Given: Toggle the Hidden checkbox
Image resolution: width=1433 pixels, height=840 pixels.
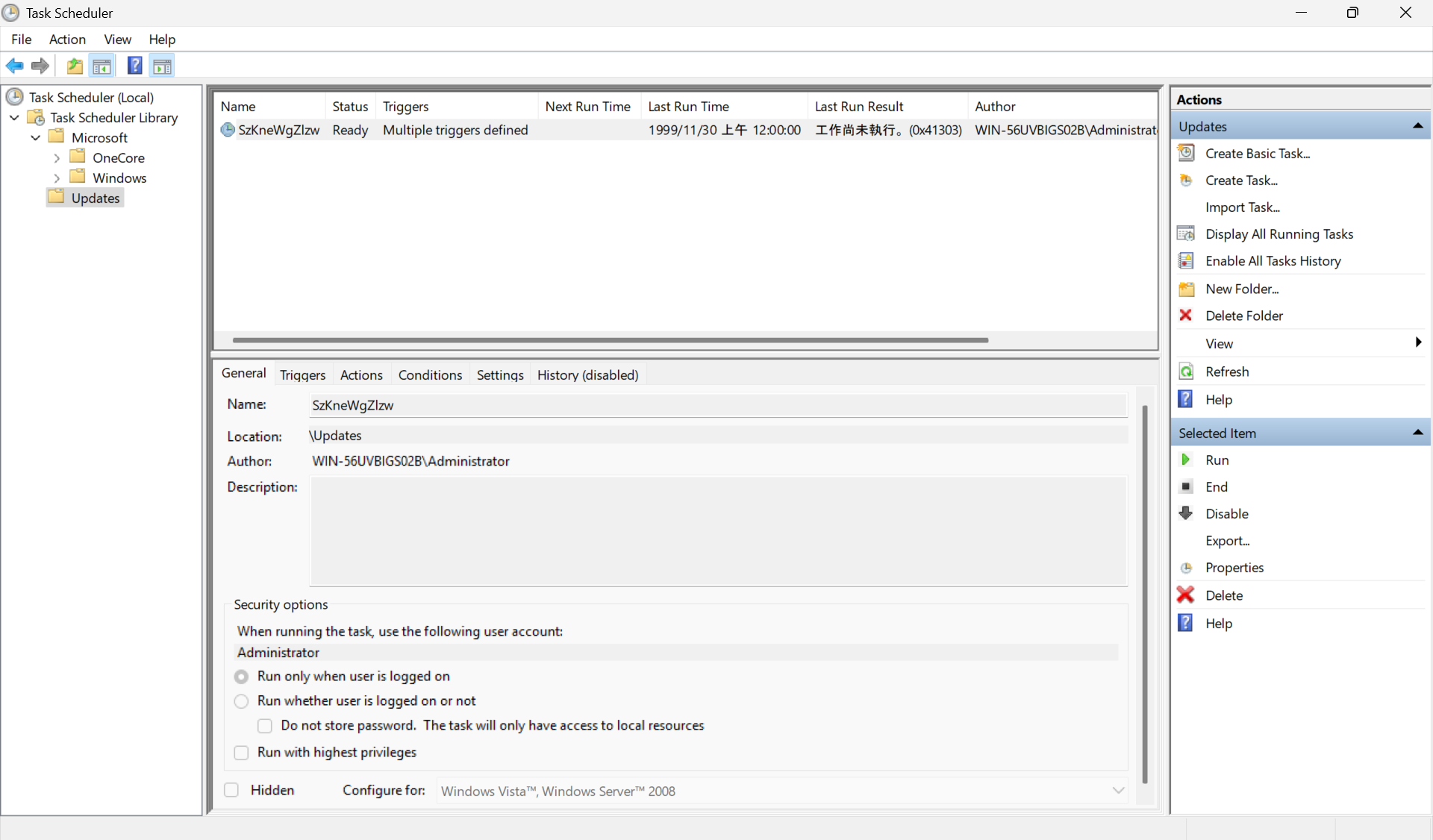Looking at the screenshot, I should pyautogui.click(x=231, y=790).
